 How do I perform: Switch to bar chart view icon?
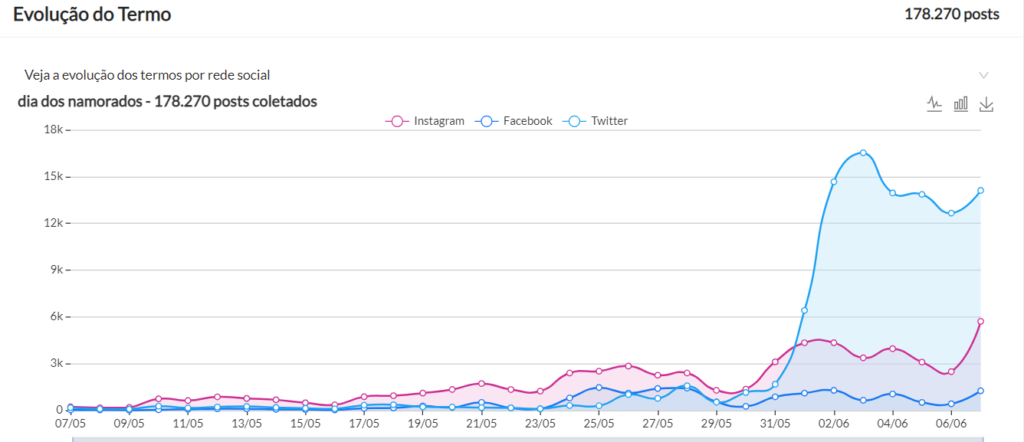coord(961,103)
